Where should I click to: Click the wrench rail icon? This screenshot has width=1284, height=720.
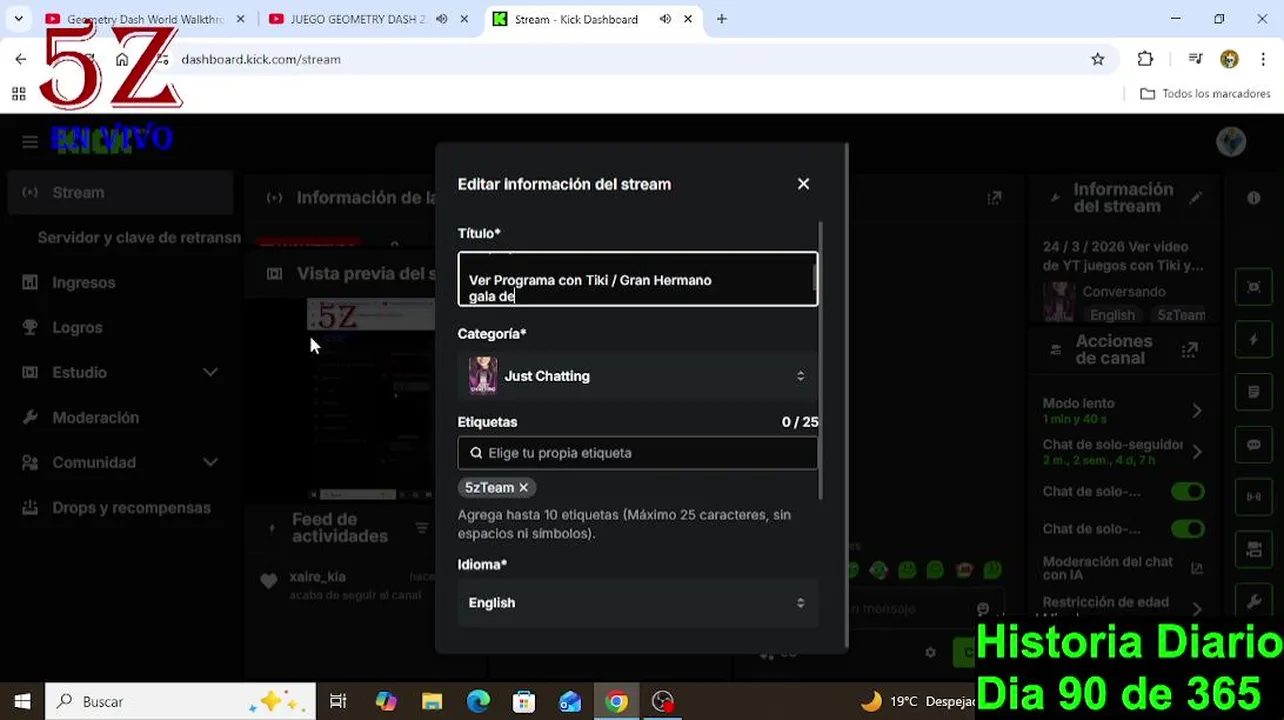[1254, 600]
